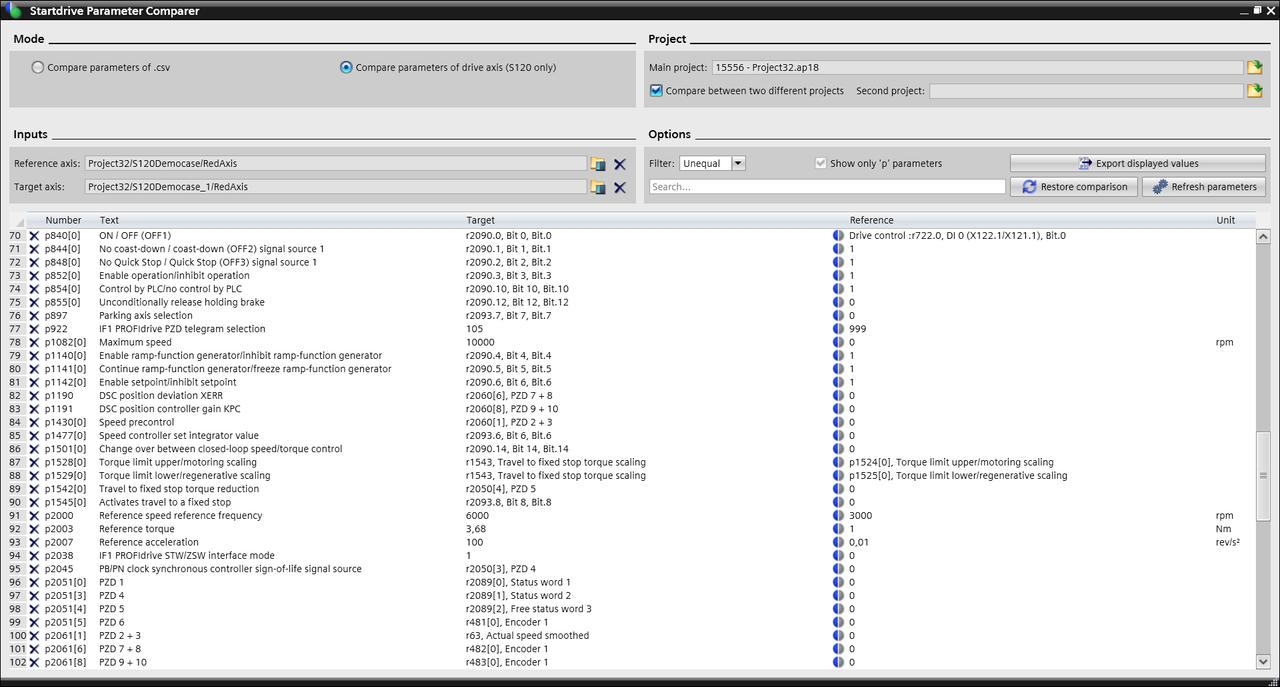Select 'Unconditionally release holding brake' row text
Image resolution: width=1280 pixels, height=687 pixels.
(181, 302)
